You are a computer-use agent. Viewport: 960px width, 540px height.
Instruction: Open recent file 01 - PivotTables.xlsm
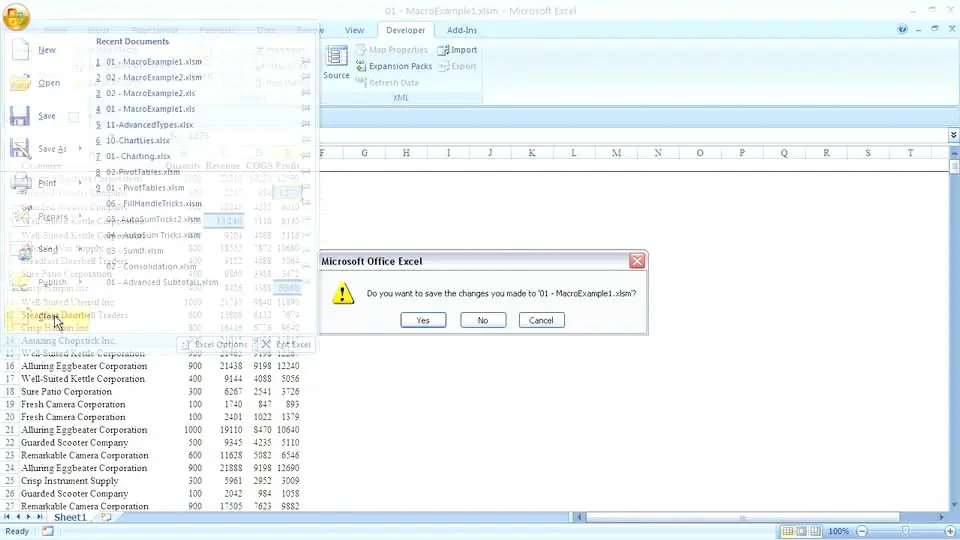[x=145, y=187]
